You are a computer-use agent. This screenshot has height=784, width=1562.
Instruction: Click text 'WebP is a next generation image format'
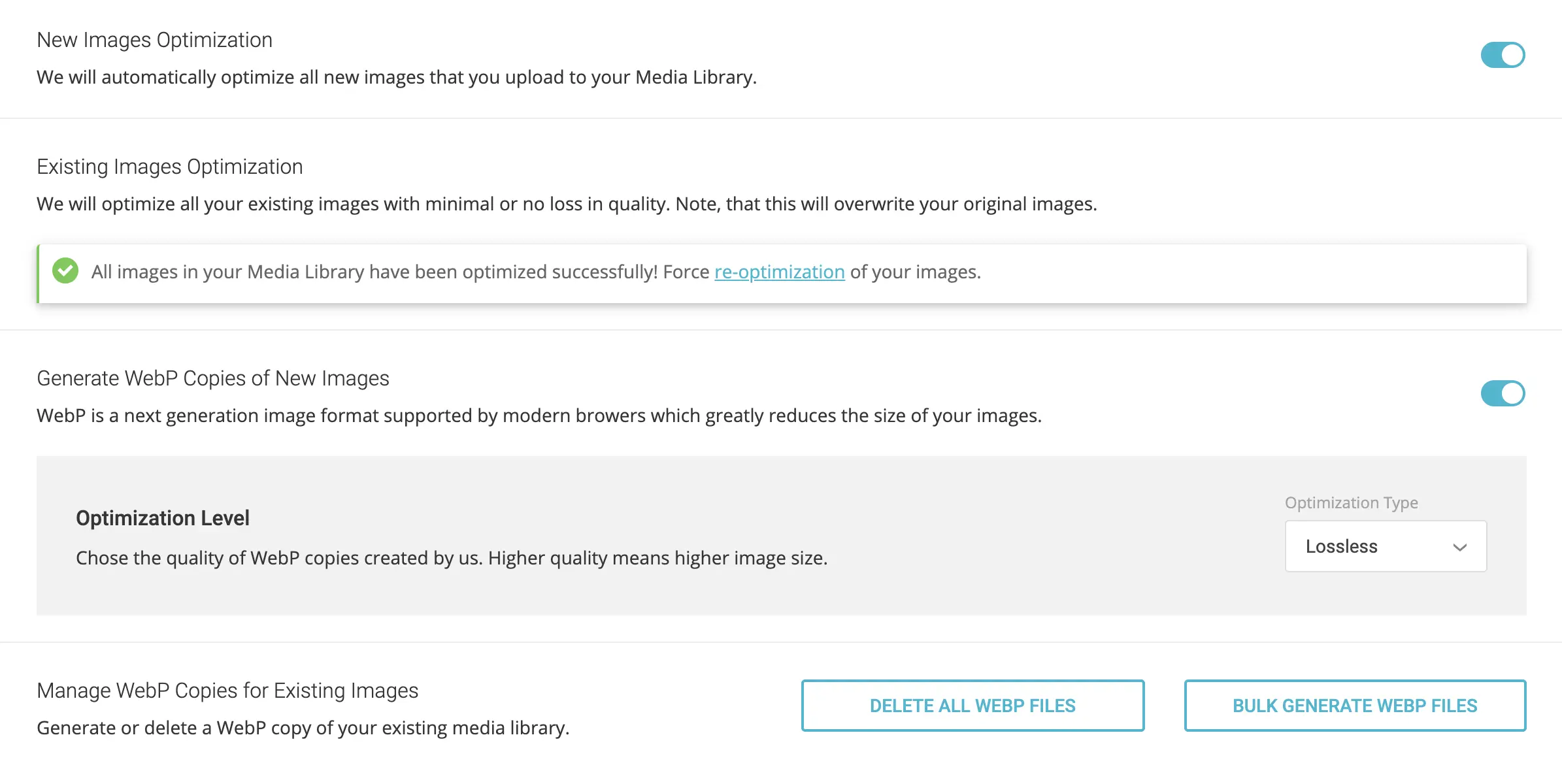pyautogui.click(x=208, y=416)
